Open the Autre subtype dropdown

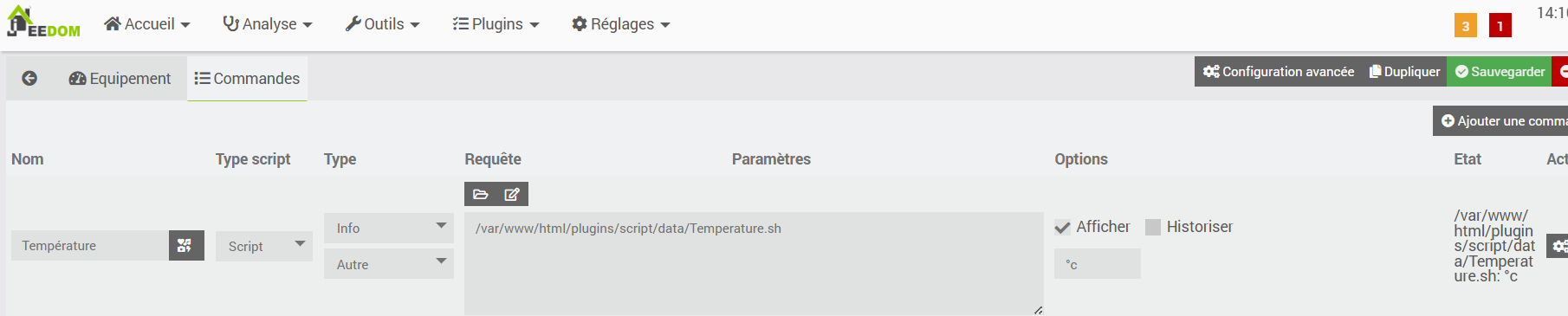point(389,264)
